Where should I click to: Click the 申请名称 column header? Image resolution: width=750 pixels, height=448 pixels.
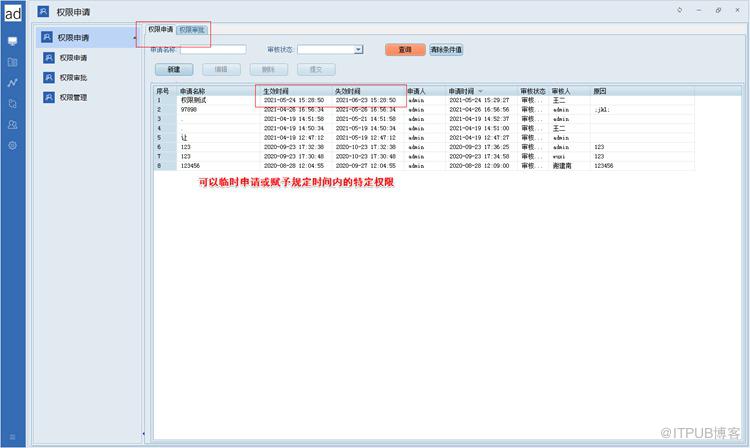click(x=219, y=91)
